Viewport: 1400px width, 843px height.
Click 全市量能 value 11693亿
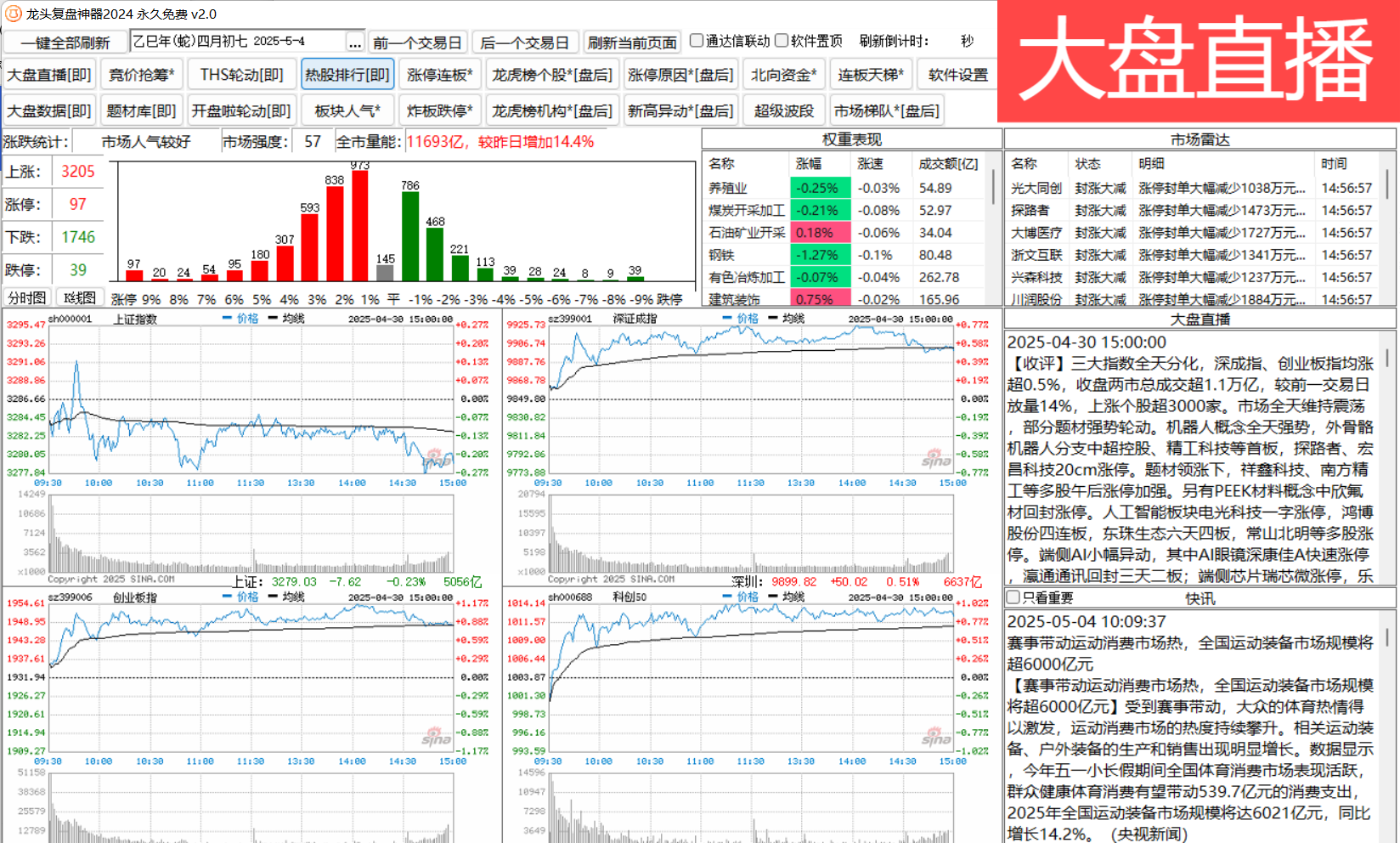tap(500, 142)
